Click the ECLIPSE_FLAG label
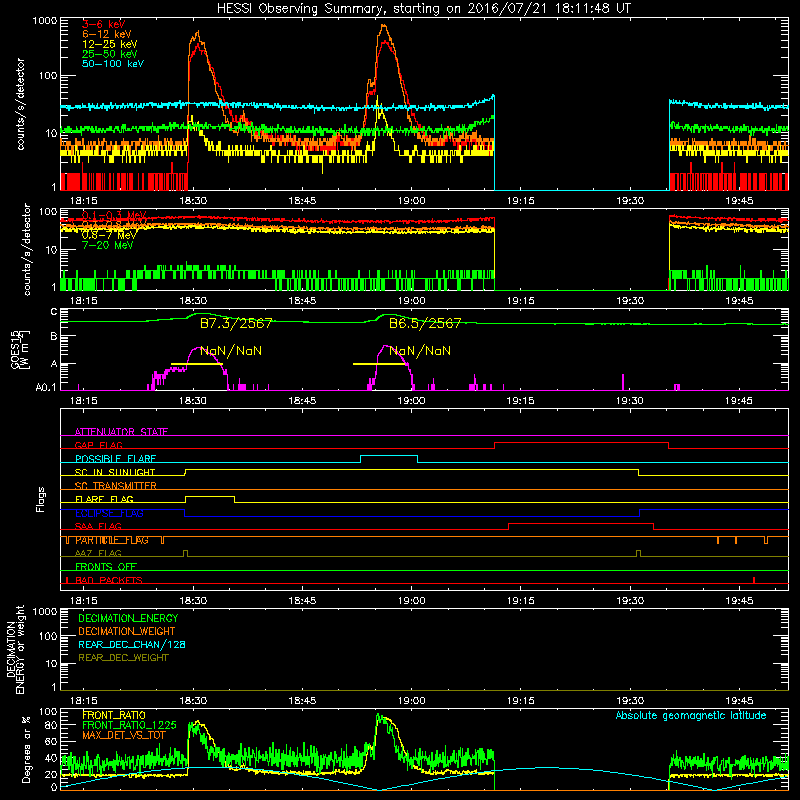Screen dimensions: 800x800 point(109,513)
